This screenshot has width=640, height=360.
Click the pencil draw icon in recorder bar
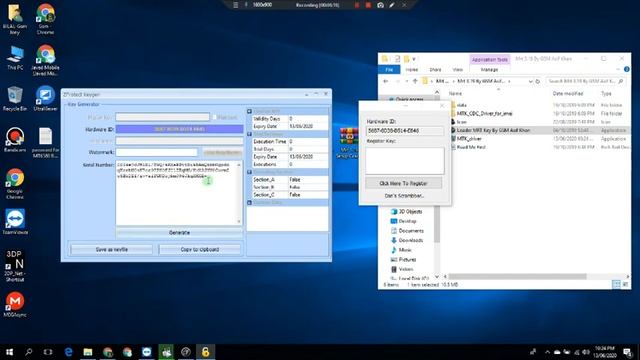392,5
